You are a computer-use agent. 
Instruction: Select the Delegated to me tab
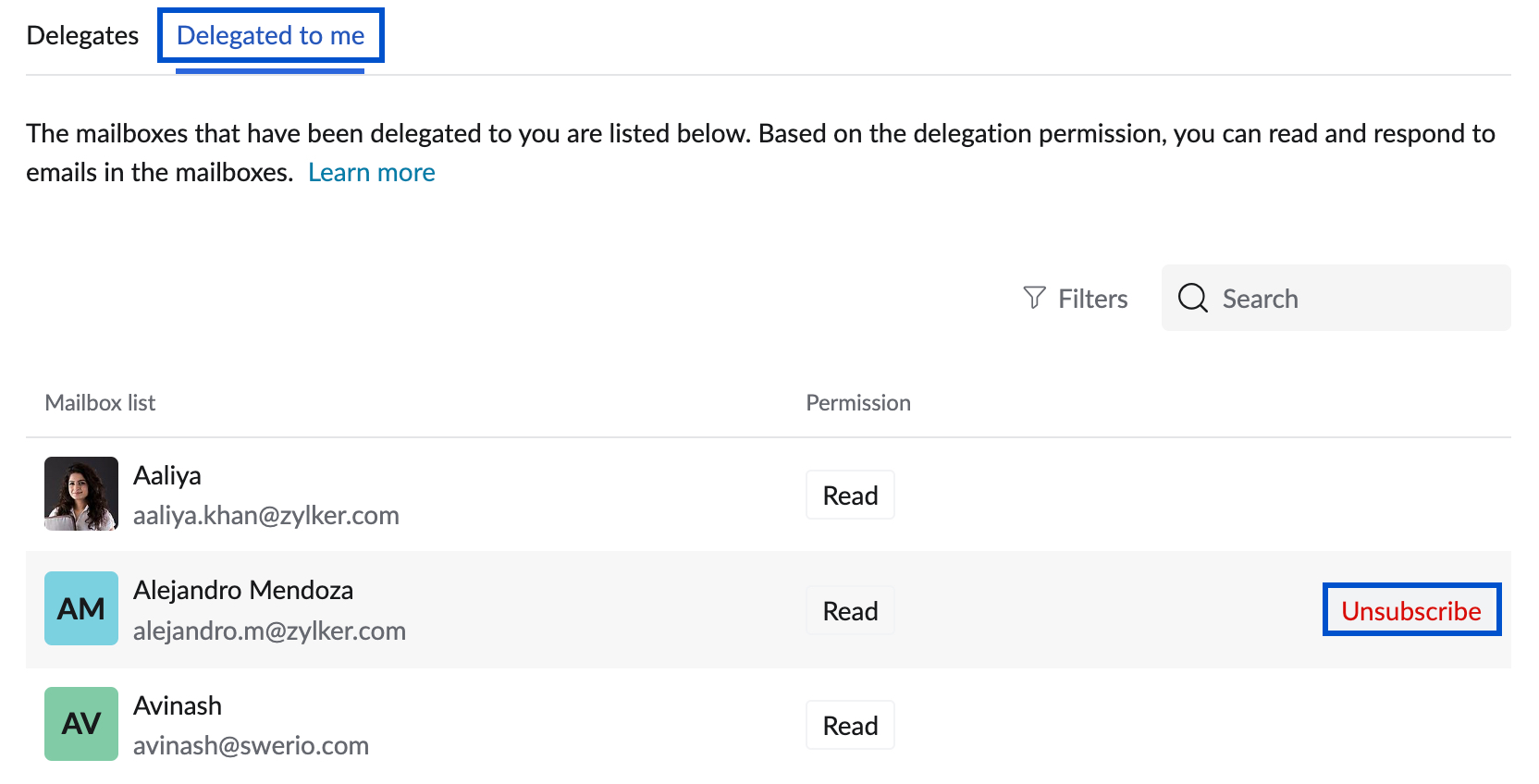coord(270,35)
